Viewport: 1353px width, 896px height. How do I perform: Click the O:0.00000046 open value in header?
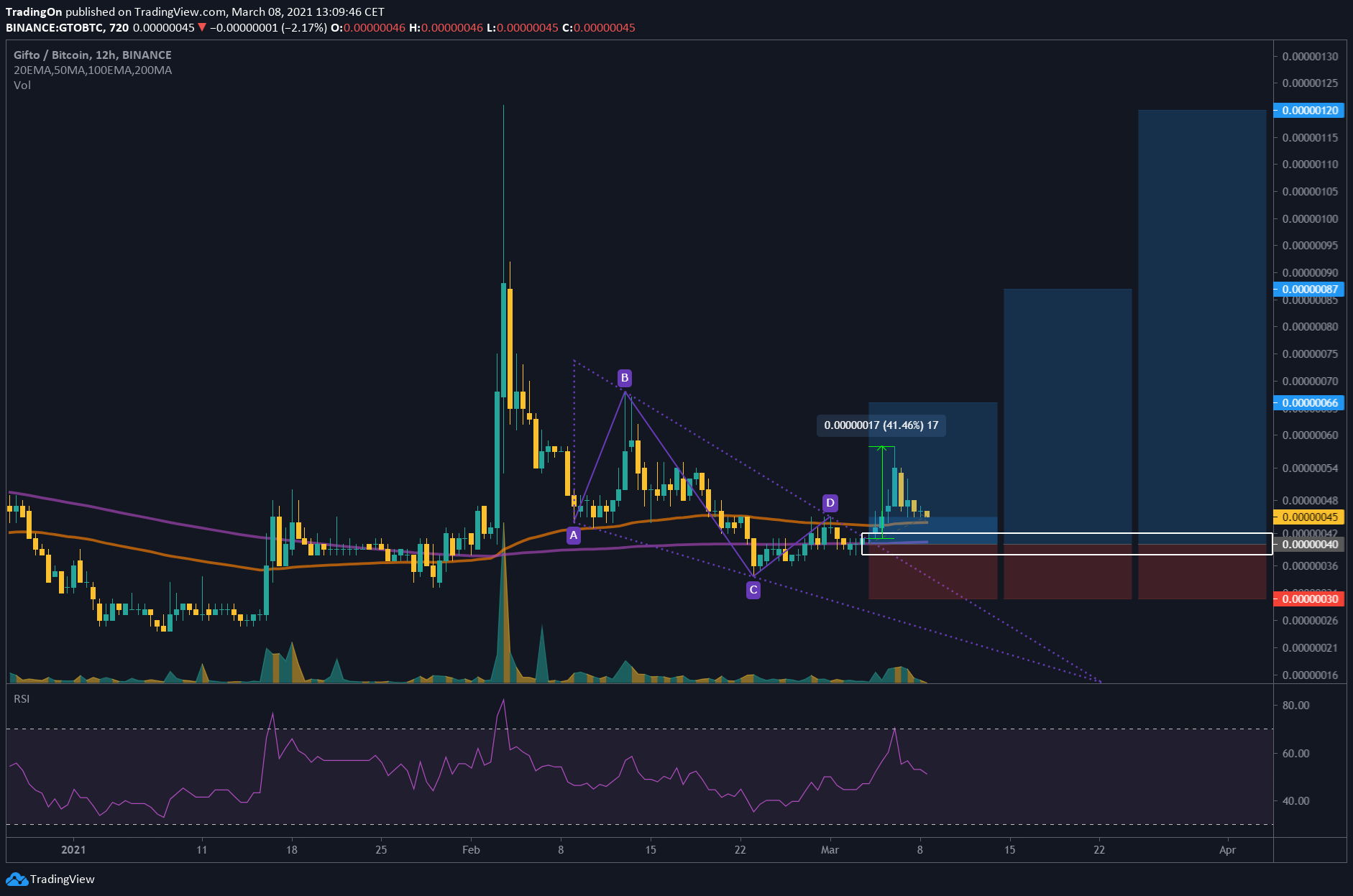click(368, 27)
